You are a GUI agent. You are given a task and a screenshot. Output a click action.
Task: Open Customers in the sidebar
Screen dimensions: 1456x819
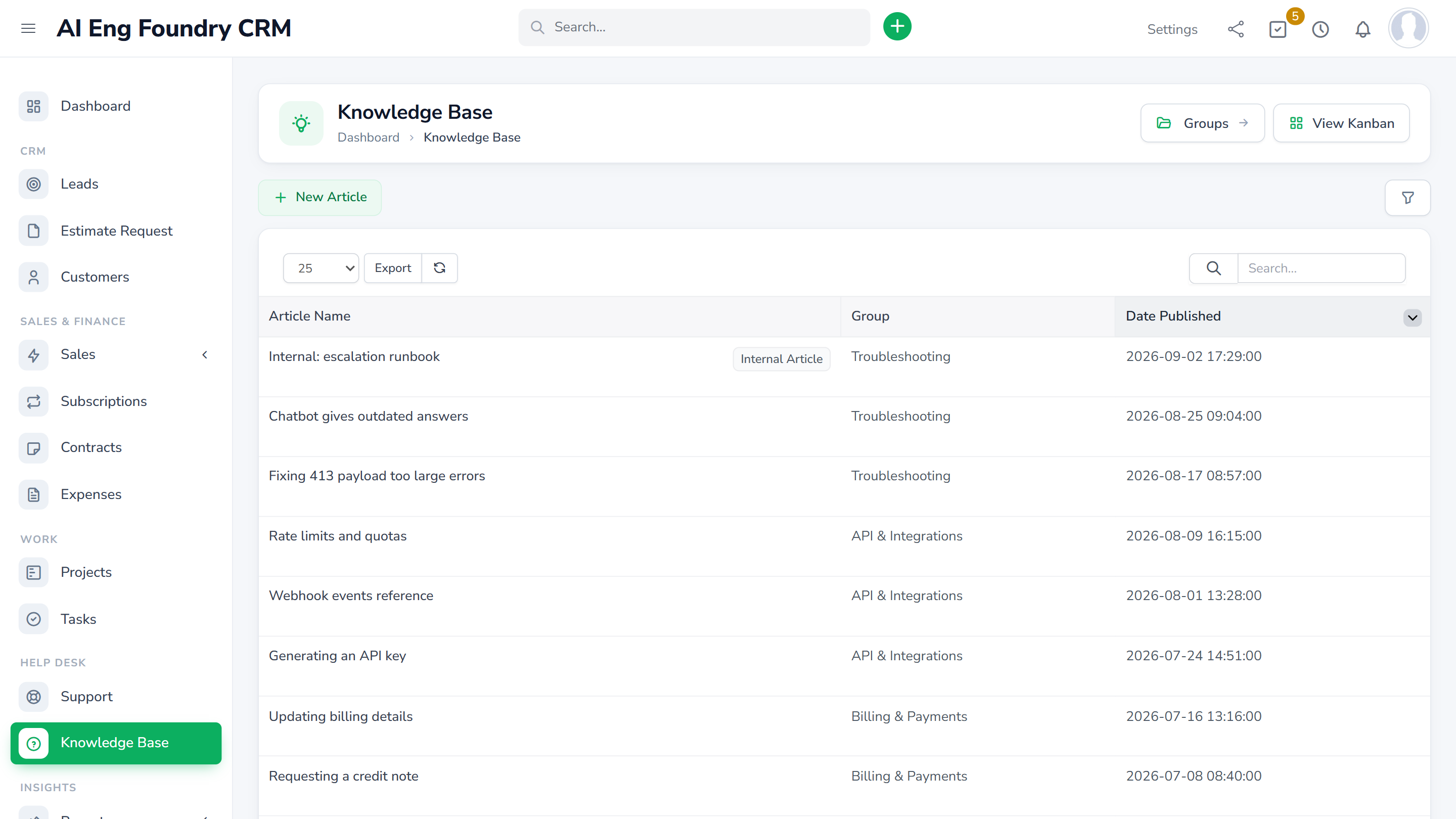click(95, 277)
